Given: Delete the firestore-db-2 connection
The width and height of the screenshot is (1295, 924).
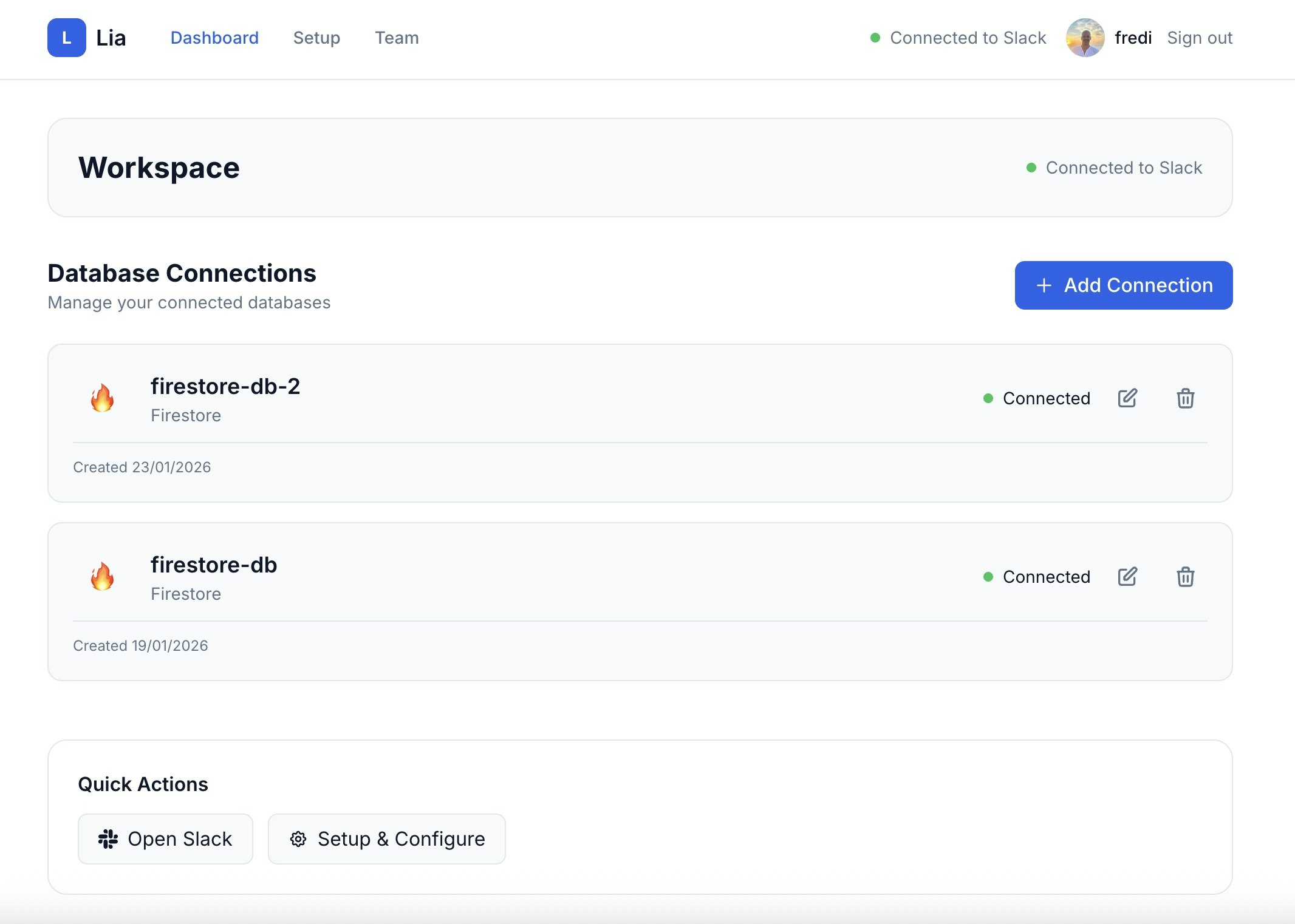Looking at the screenshot, I should point(1185,398).
